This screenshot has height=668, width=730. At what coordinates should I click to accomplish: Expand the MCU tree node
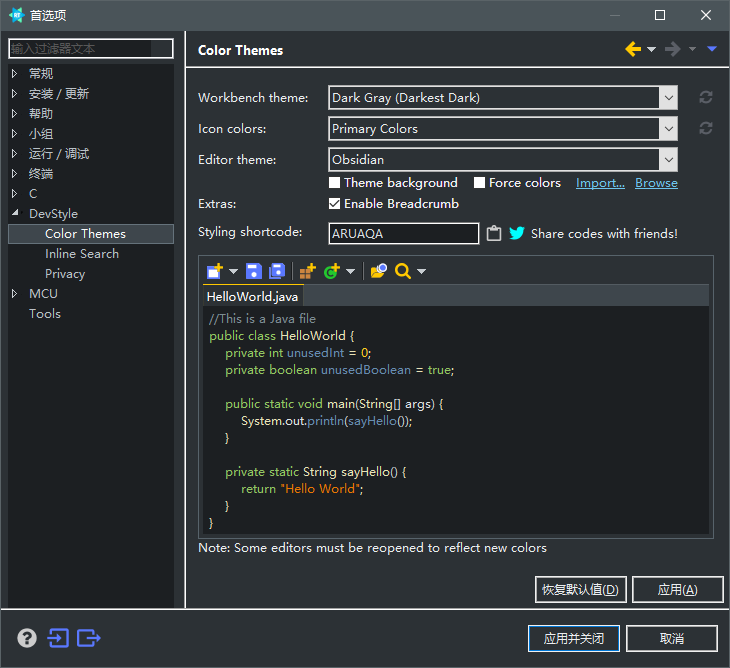14,293
